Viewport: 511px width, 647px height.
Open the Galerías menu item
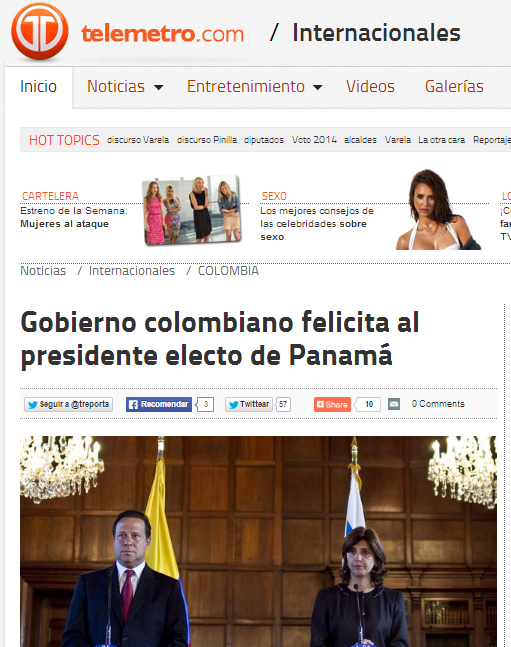tap(454, 87)
